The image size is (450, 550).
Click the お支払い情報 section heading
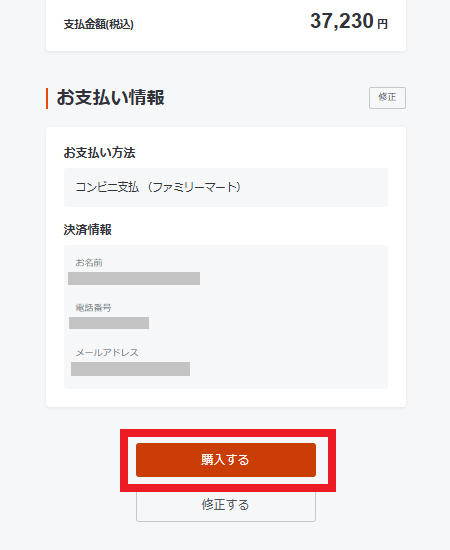[x=110, y=98]
